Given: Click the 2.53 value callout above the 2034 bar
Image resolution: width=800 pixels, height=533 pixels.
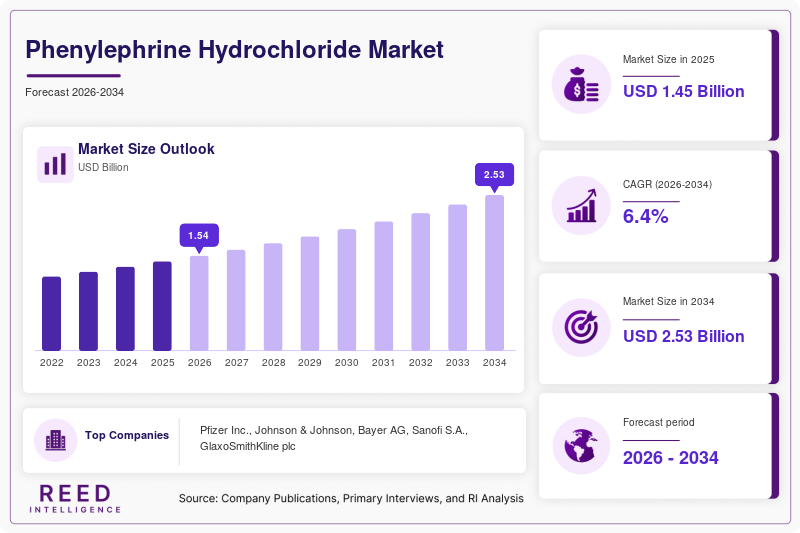Looking at the screenshot, I should click(x=494, y=174).
